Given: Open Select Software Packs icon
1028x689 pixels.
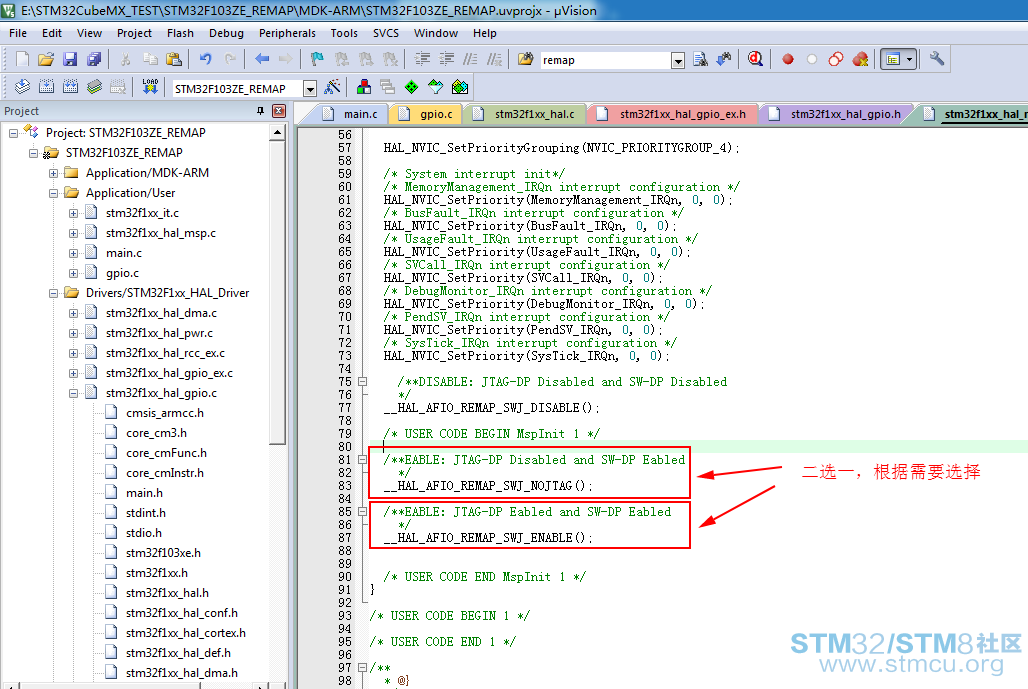Looking at the screenshot, I should point(436,87).
